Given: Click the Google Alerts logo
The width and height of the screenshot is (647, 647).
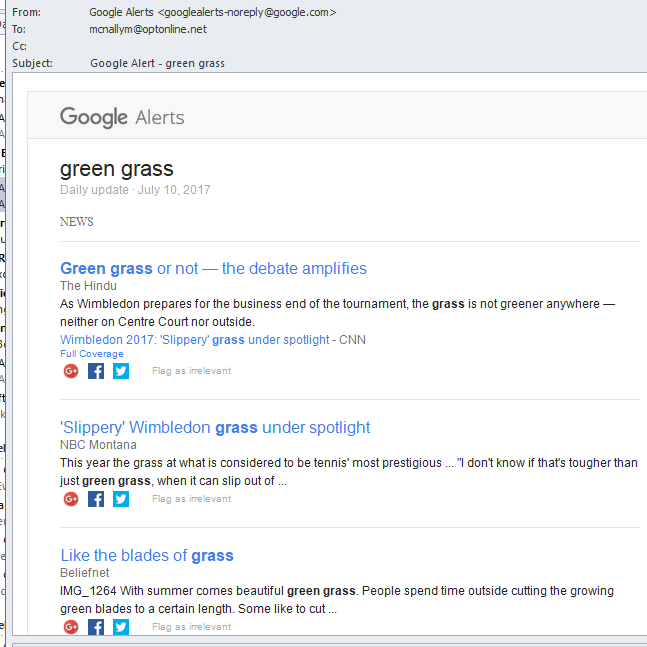Looking at the screenshot, I should [122, 117].
